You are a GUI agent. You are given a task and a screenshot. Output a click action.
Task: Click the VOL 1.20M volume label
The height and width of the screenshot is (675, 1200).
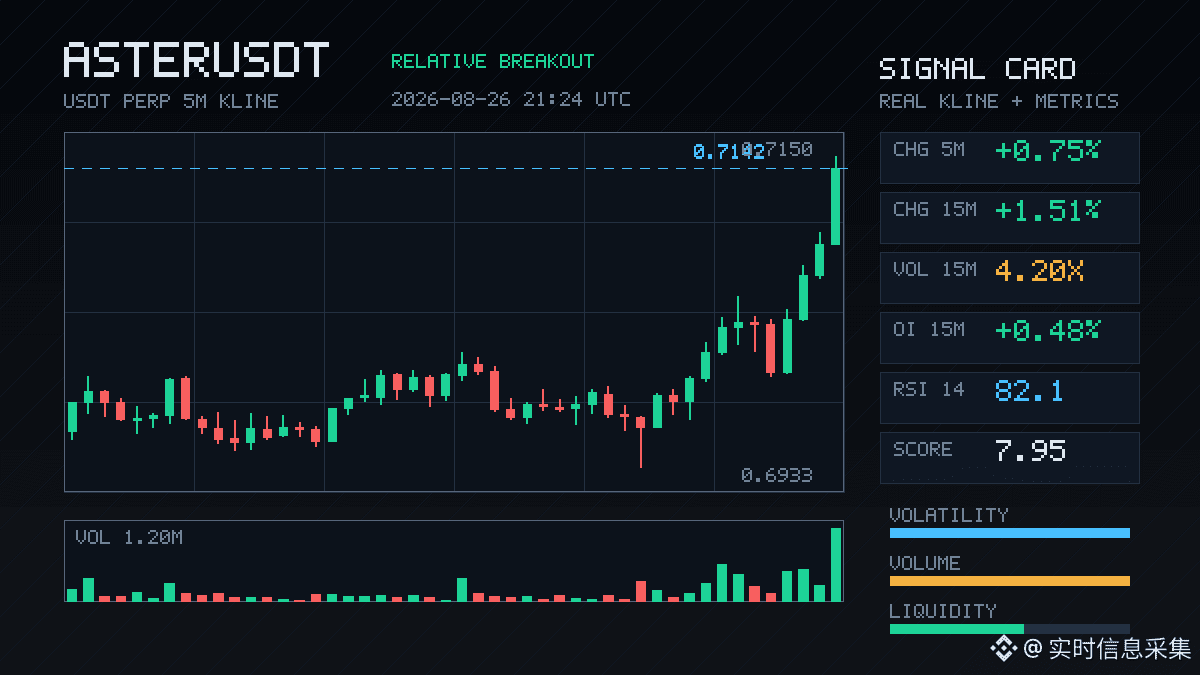point(129,537)
